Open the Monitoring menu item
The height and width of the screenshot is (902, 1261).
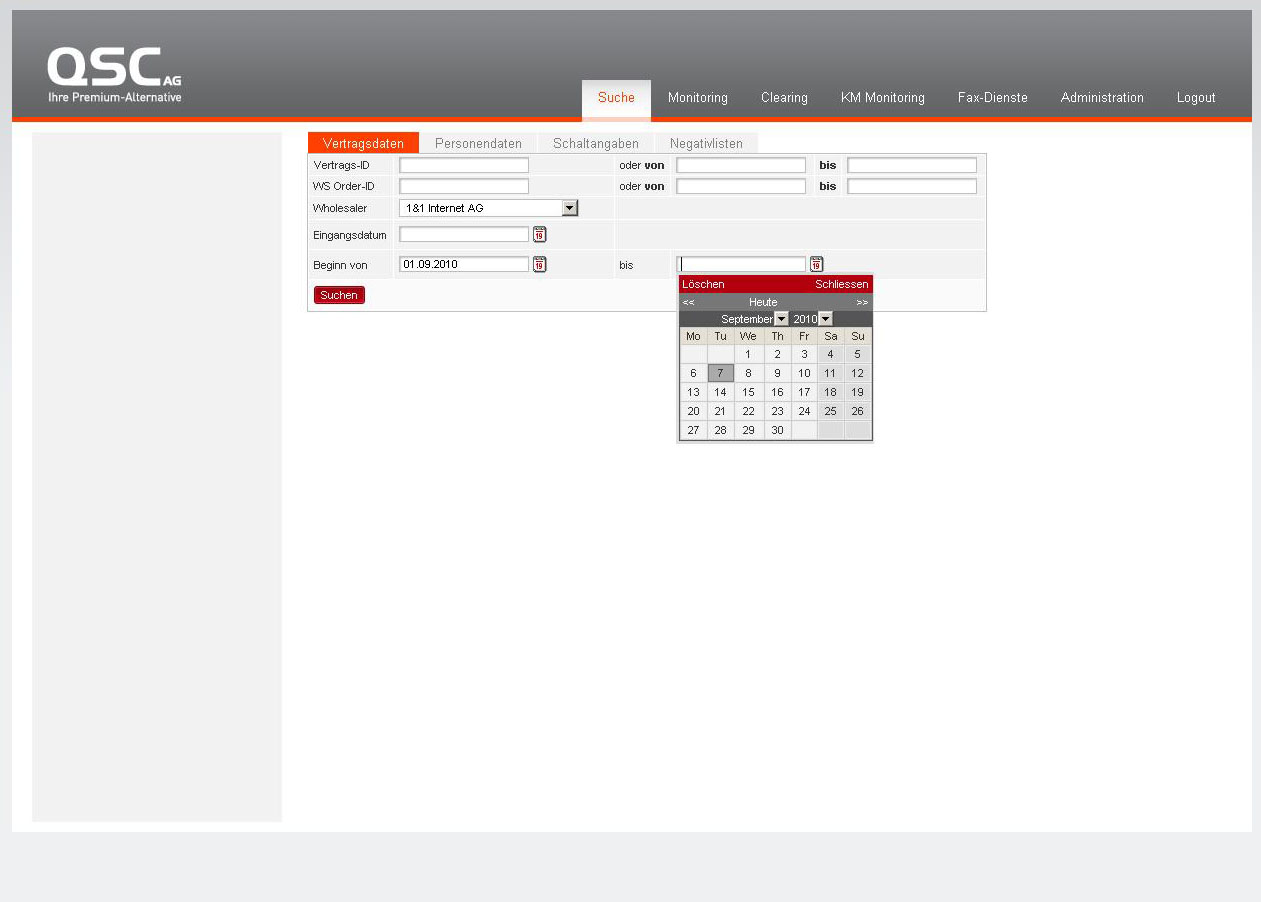(698, 98)
